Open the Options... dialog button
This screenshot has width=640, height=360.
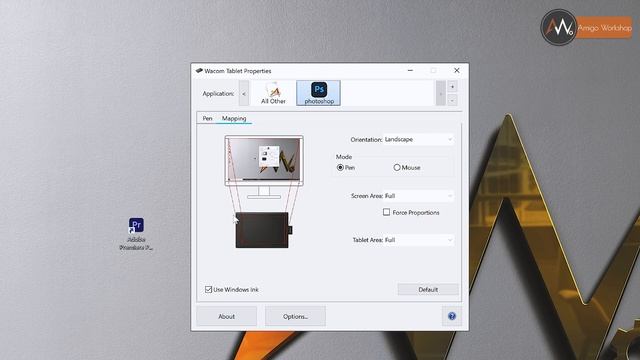coord(295,316)
